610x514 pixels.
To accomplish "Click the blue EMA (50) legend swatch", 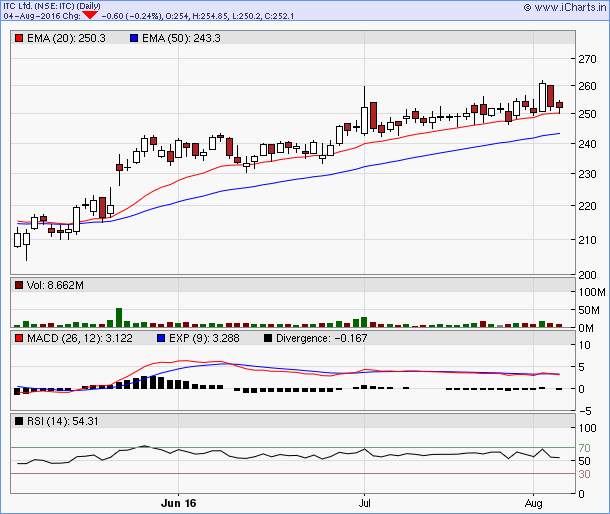I will coord(134,38).
